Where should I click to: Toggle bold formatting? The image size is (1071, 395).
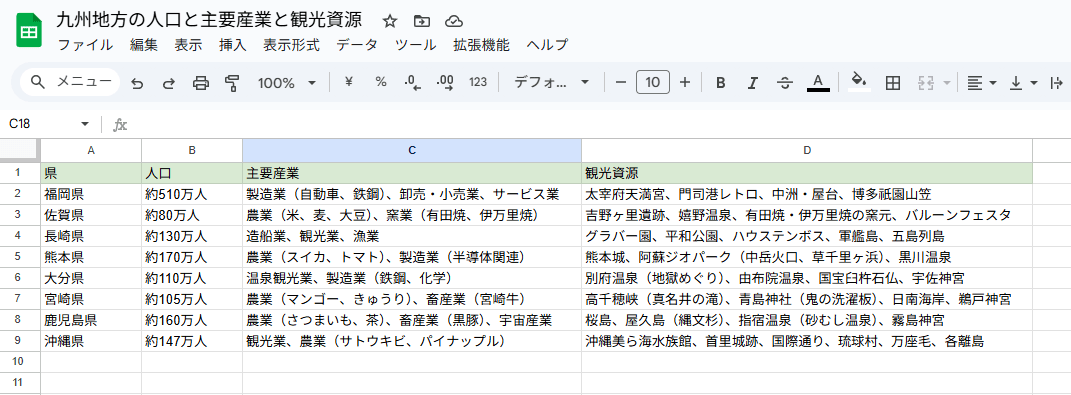click(720, 83)
